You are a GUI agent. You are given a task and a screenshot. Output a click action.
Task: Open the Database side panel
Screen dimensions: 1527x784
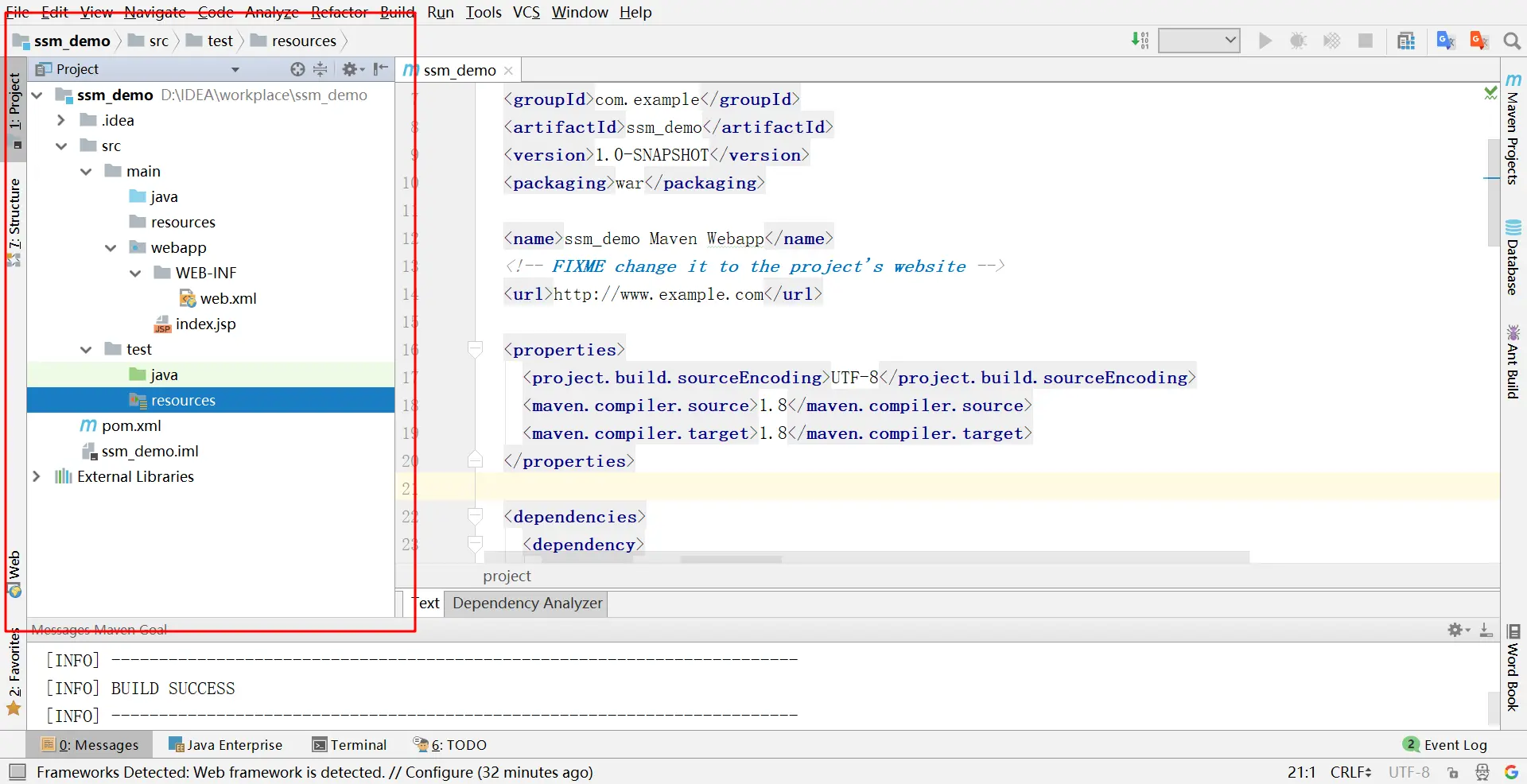tap(1513, 257)
